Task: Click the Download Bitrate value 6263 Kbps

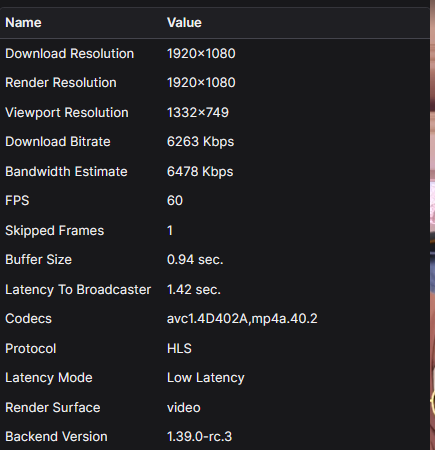Action: (x=200, y=142)
